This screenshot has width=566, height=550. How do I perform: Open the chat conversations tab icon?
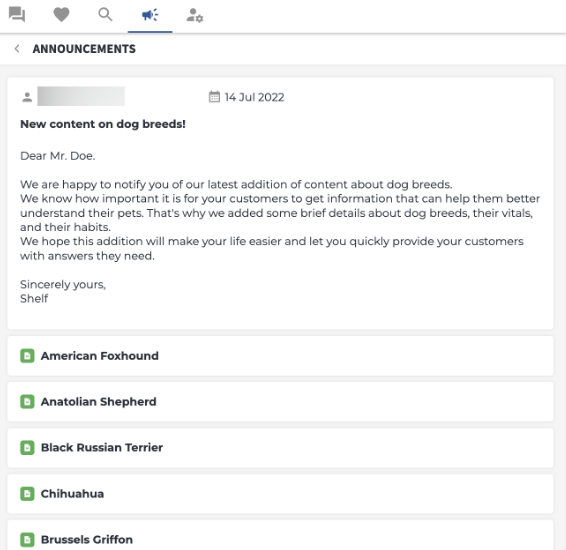[17, 15]
